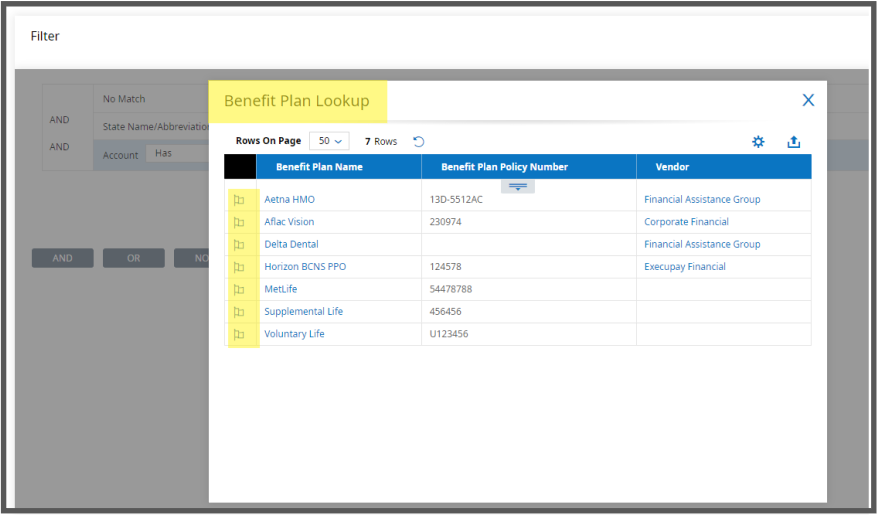Click the Vendor column header
Viewport: 879px width, 515px height.
[x=672, y=167]
